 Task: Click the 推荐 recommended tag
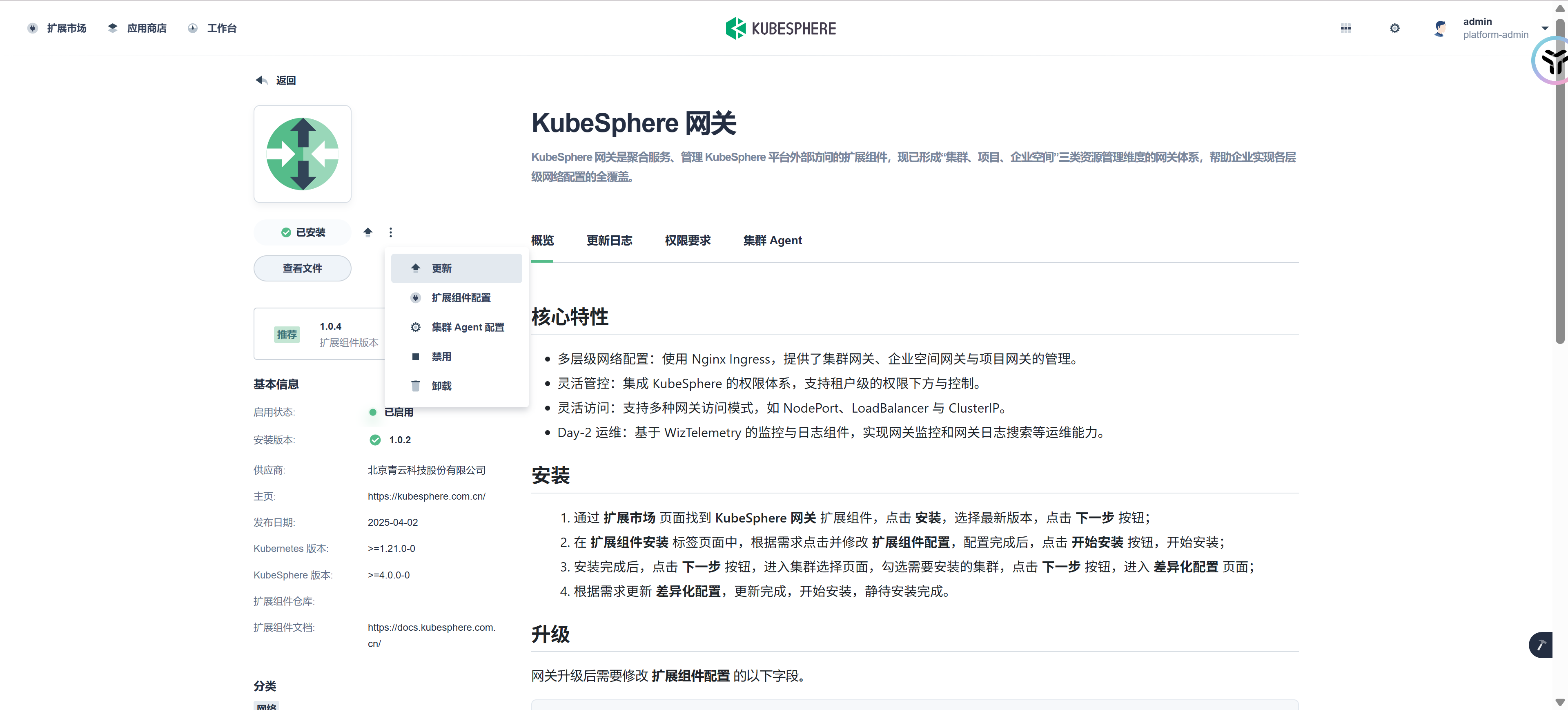(x=287, y=334)
